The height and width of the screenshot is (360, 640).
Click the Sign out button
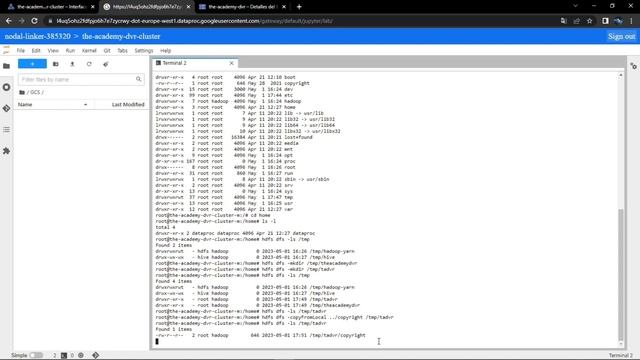point(622,36)
